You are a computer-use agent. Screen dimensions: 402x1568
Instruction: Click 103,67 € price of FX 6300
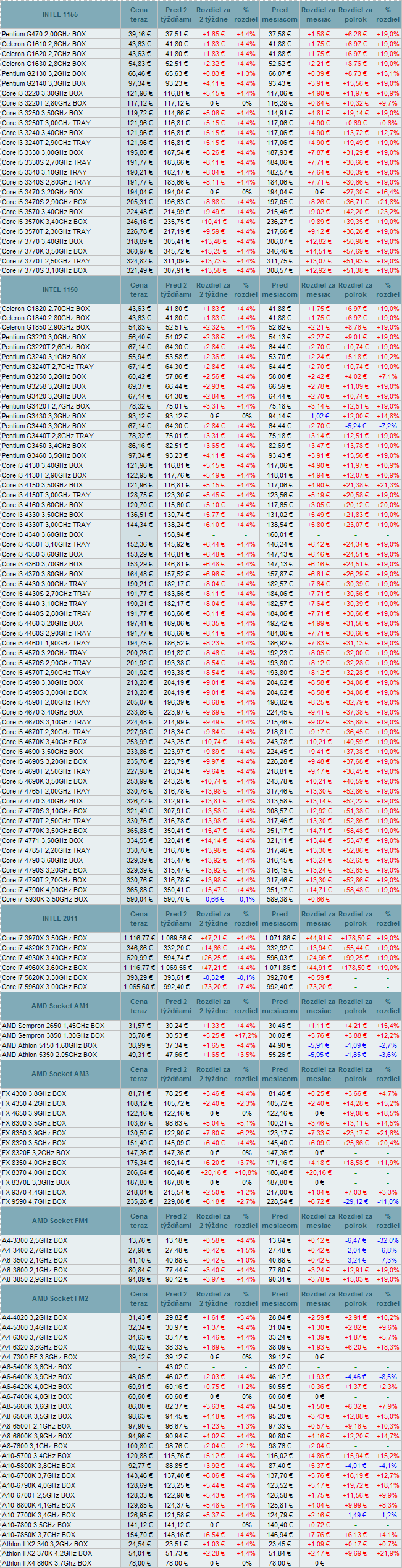[x=139, y=1123]
